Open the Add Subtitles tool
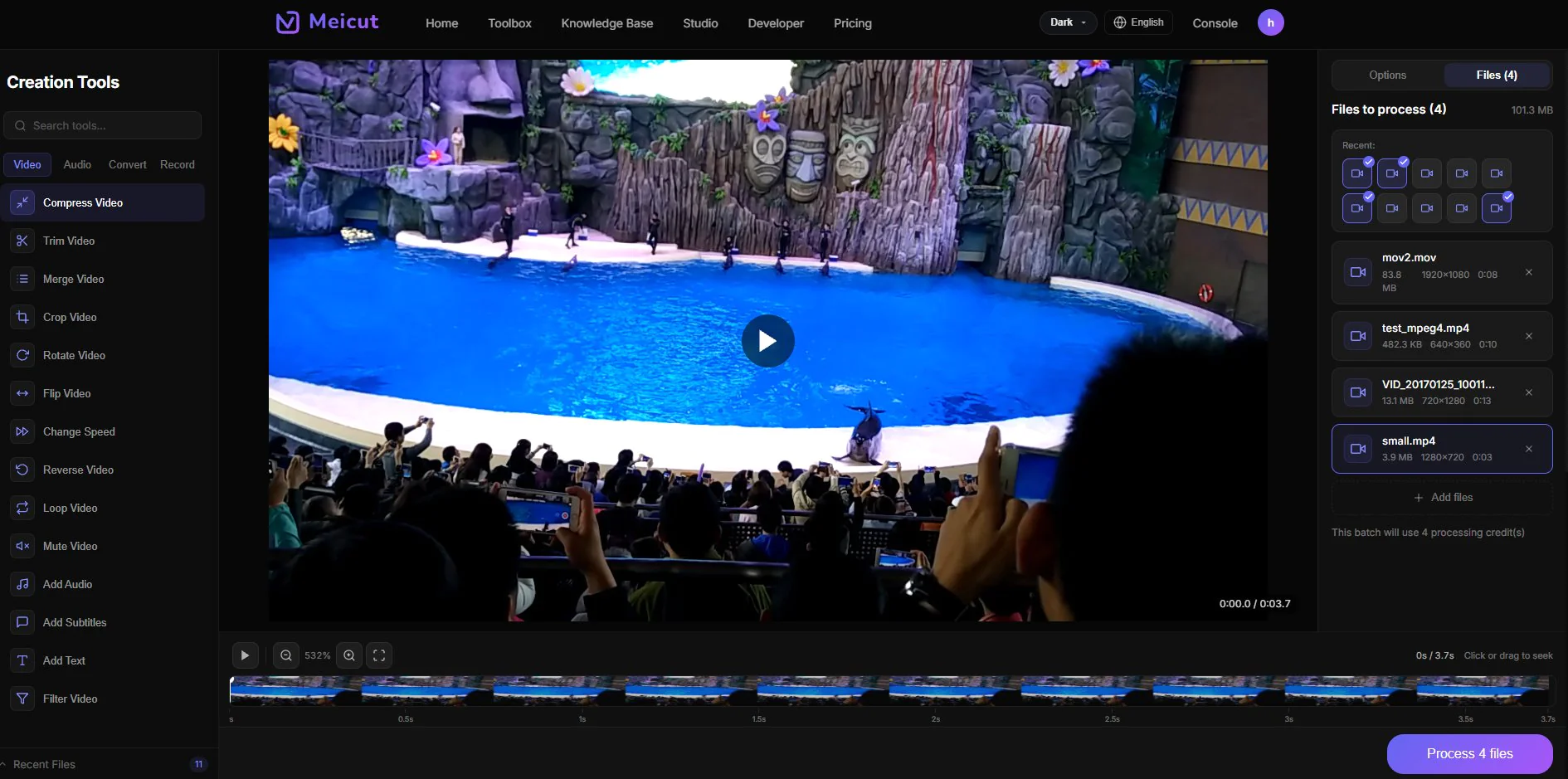The image size is (1568, 779). click(x=103, y=622)
